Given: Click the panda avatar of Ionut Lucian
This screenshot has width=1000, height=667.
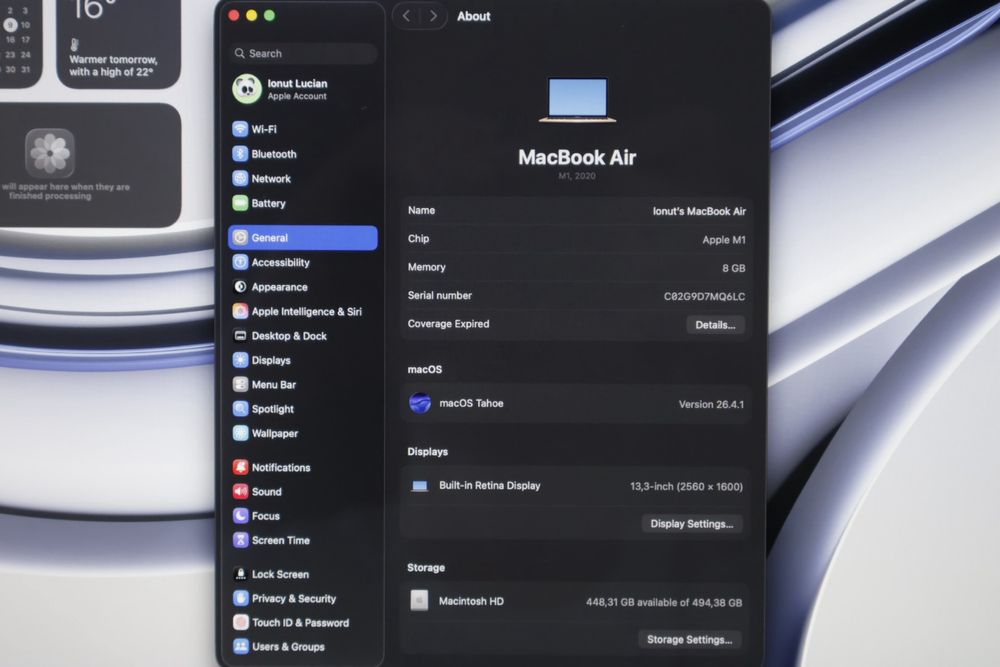Looking at the screenshot, I should (247, 89).
